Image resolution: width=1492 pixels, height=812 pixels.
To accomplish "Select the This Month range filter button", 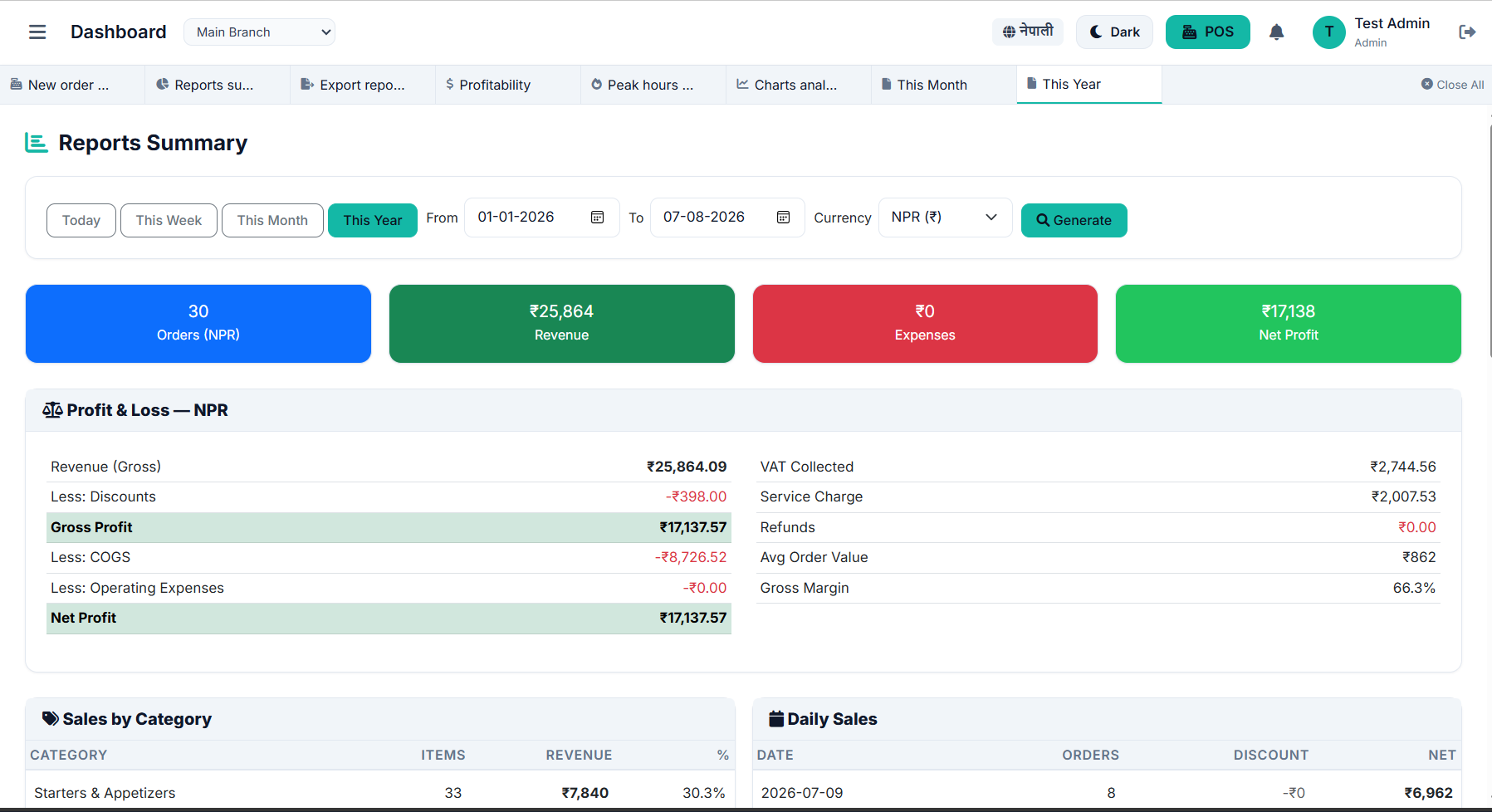I will click(x=272, y=221).
